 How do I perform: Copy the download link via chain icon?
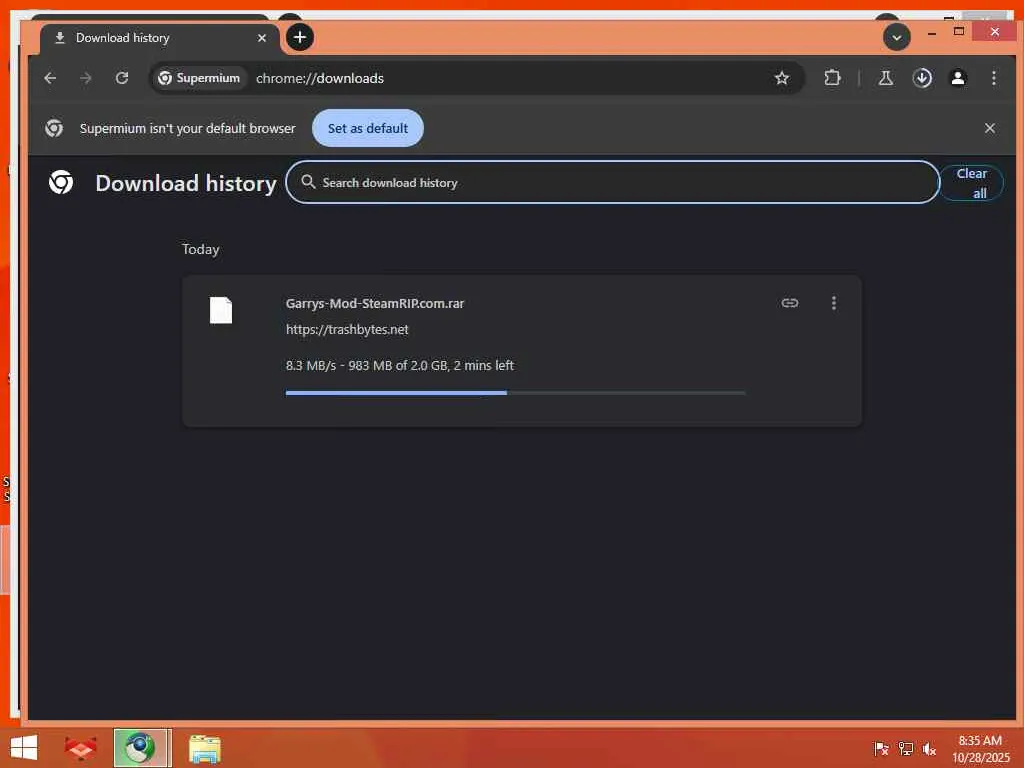(790, 303)
